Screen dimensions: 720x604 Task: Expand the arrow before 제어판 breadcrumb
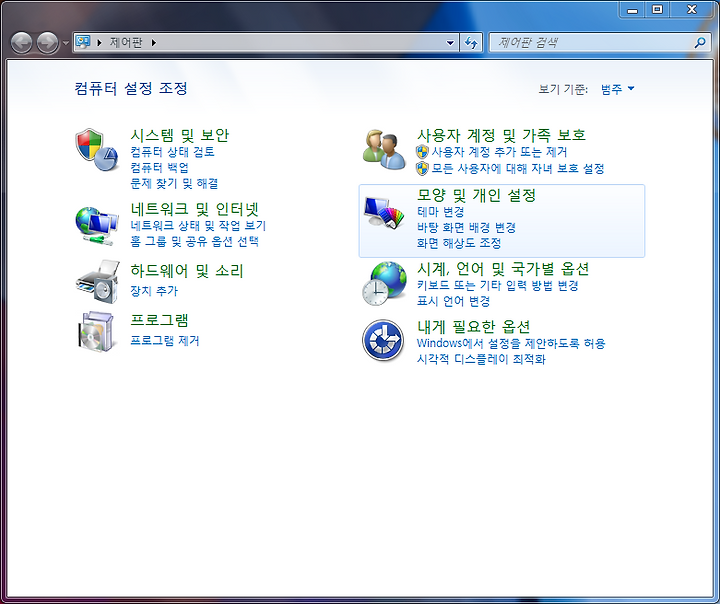click(99, 43)
